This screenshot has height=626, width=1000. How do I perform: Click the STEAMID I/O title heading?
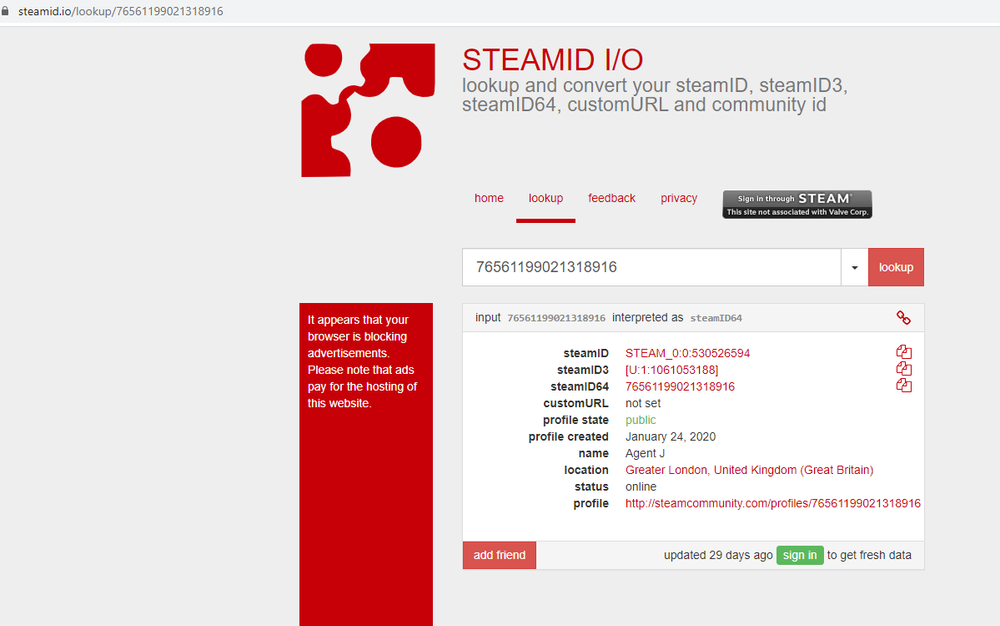tap(552, 60)
